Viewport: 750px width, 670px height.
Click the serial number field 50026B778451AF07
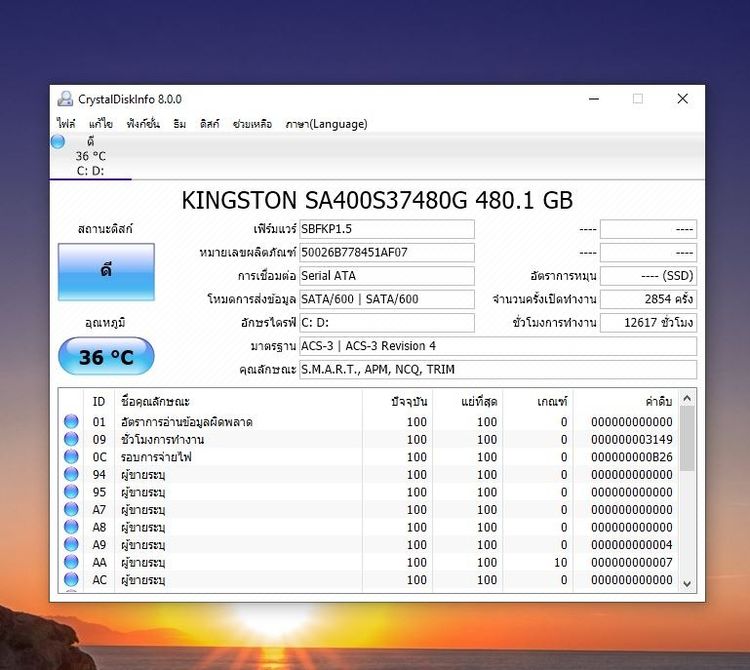coord(387,253)
